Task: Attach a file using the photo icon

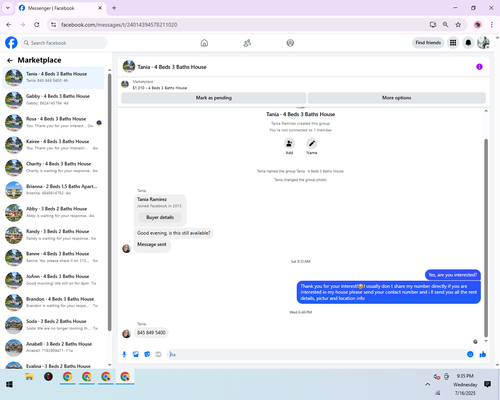Action: coord(136,354)
